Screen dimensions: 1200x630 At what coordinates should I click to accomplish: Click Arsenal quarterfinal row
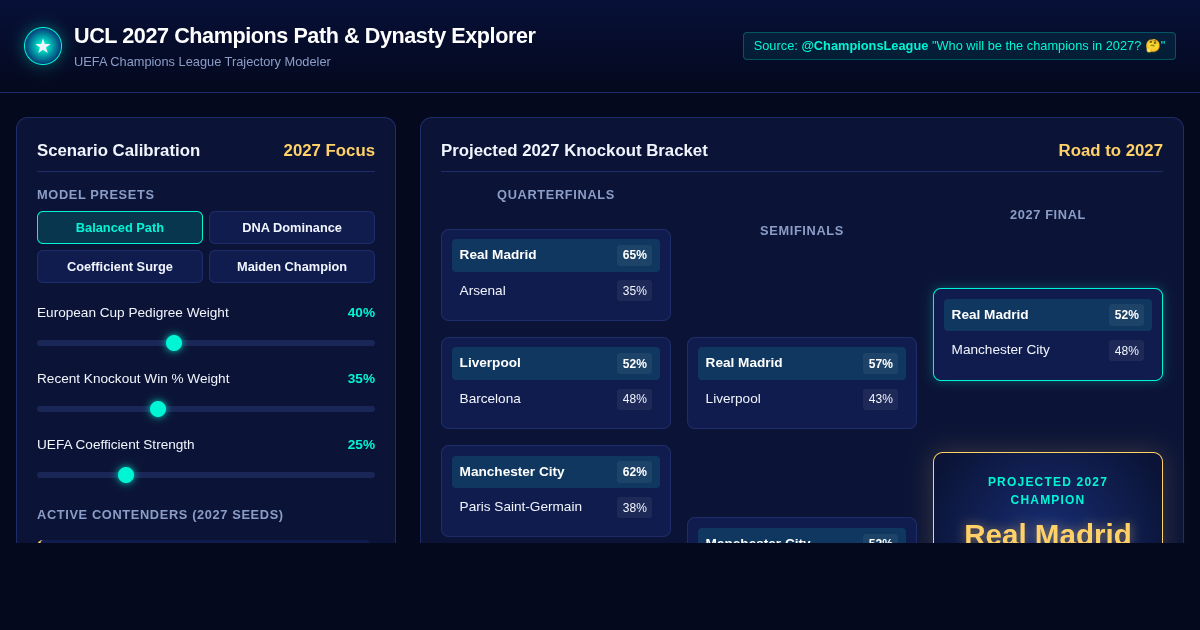click(x=556, y=291)
